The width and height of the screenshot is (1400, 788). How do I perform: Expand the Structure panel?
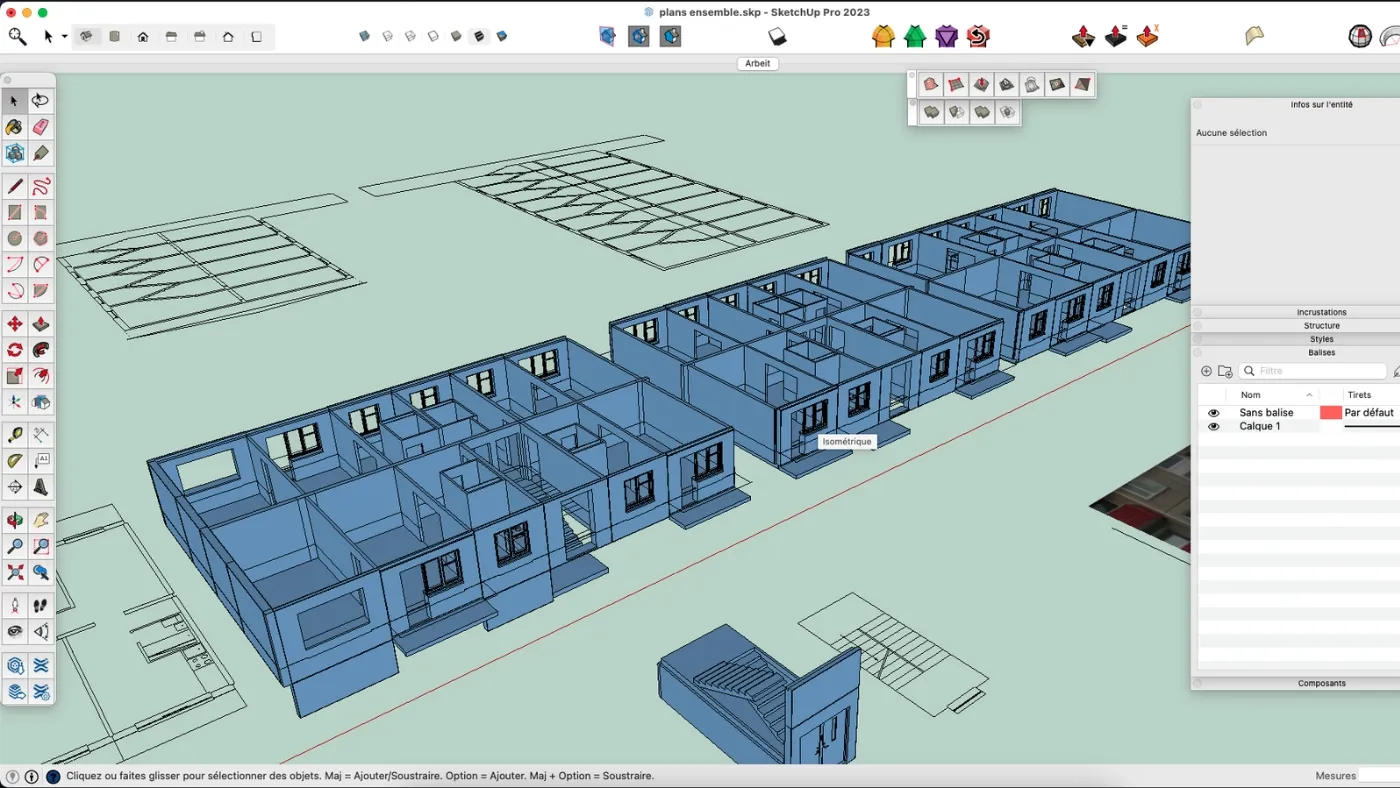[x=1322, y=326]
